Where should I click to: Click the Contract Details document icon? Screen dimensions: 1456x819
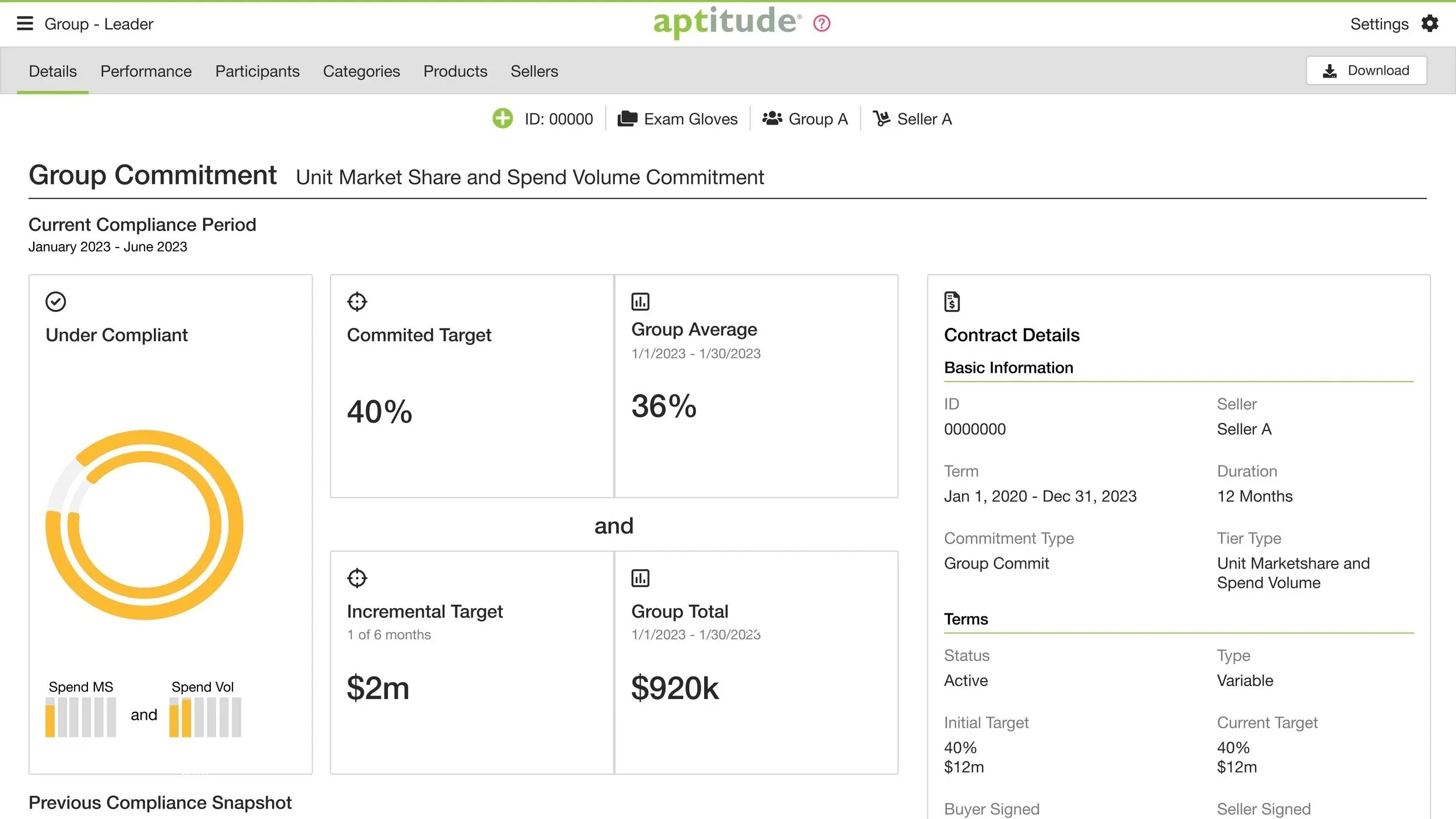[x=952, y=302]
